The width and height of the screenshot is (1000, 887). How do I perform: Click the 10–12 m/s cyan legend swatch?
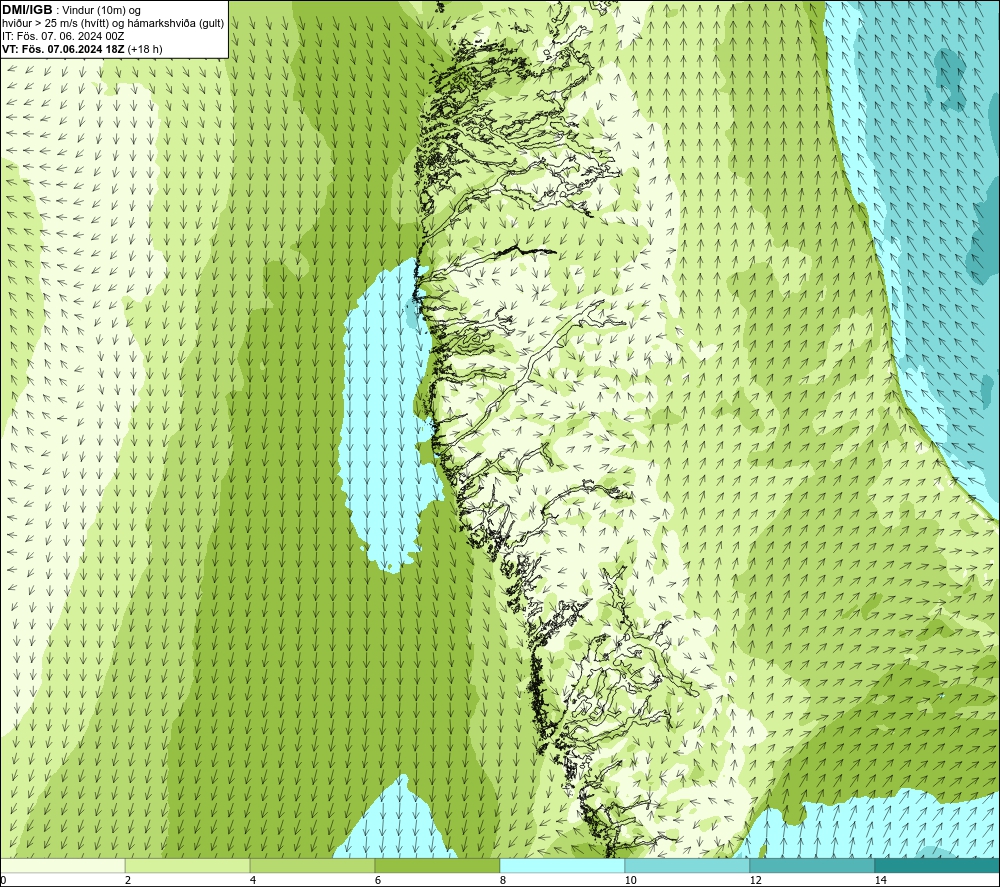point(688,865)
